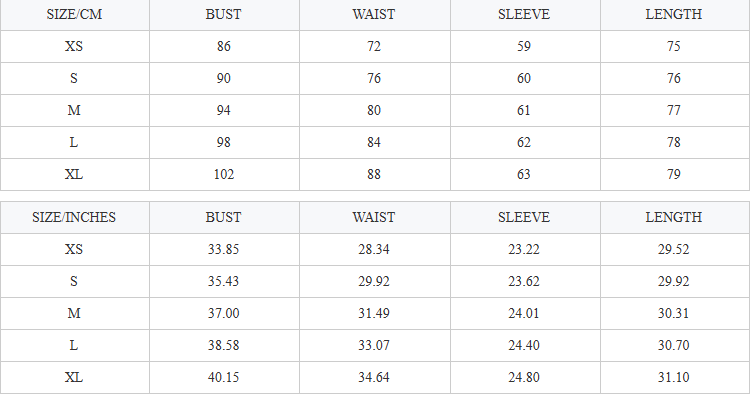This screenshot has width=750, height=394.
Task: Click the SIZE/INCHES header cell
Action: tap(74, 217)
